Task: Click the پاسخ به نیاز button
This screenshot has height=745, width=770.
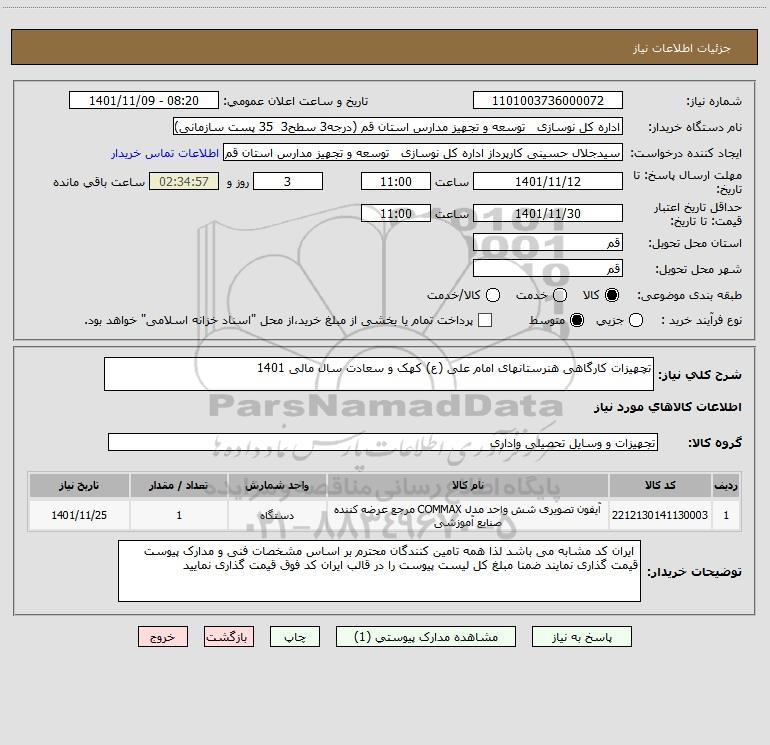Action: 582,637
